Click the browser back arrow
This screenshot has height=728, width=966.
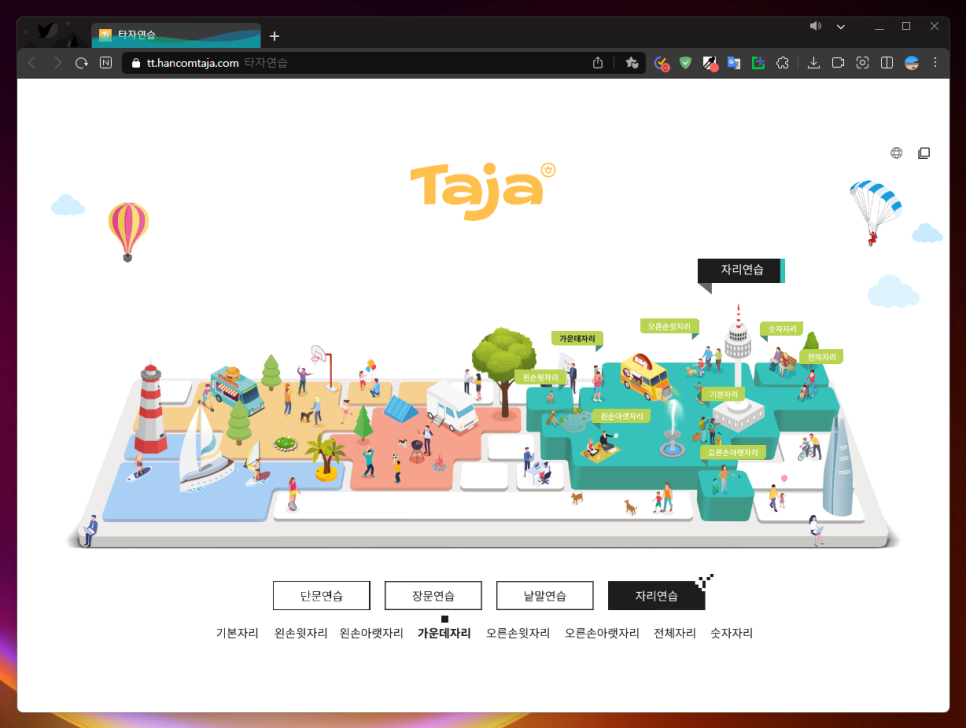(32, 62)
